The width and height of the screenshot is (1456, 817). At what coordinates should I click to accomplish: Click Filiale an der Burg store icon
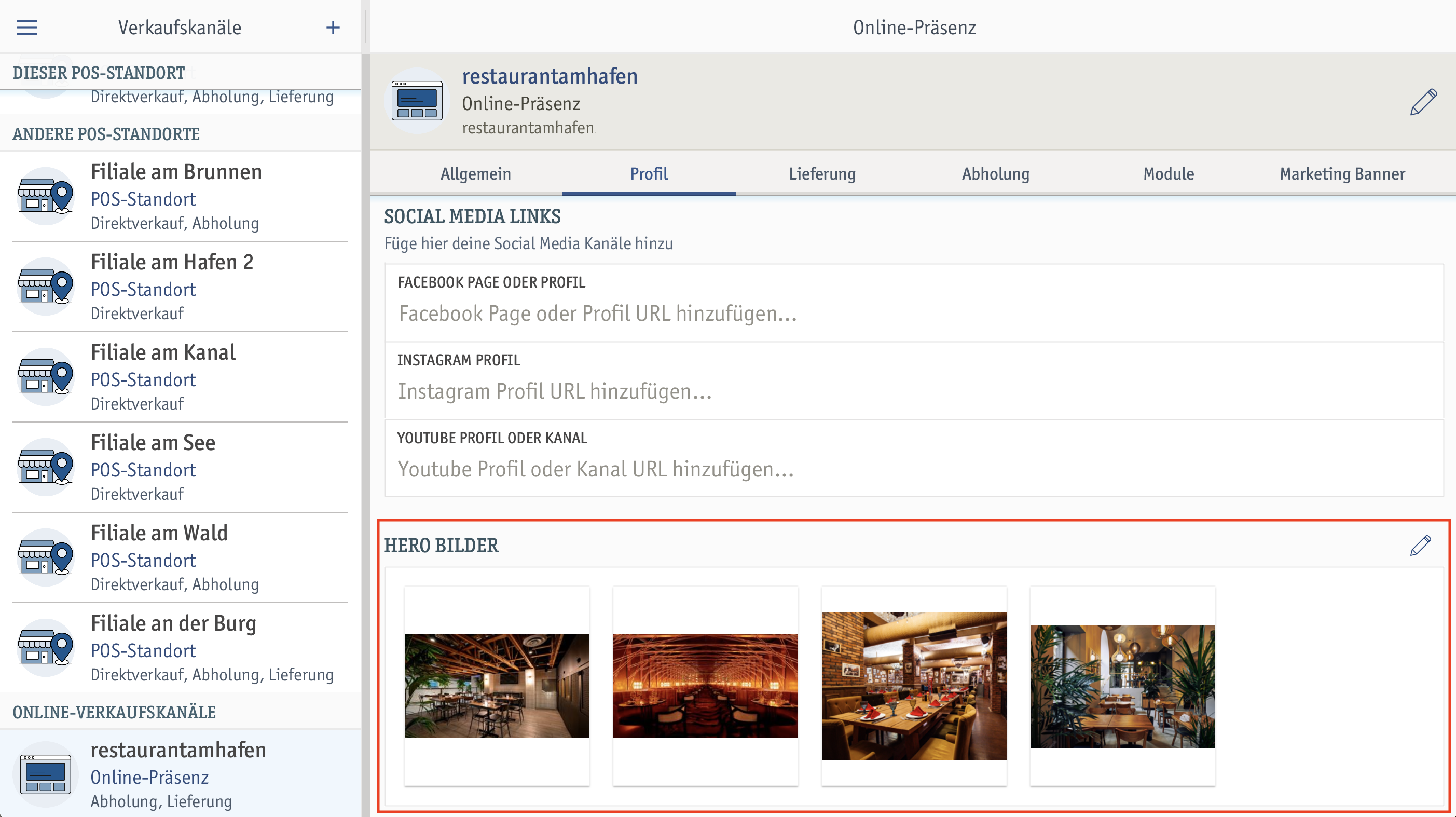tap(45, 648)
